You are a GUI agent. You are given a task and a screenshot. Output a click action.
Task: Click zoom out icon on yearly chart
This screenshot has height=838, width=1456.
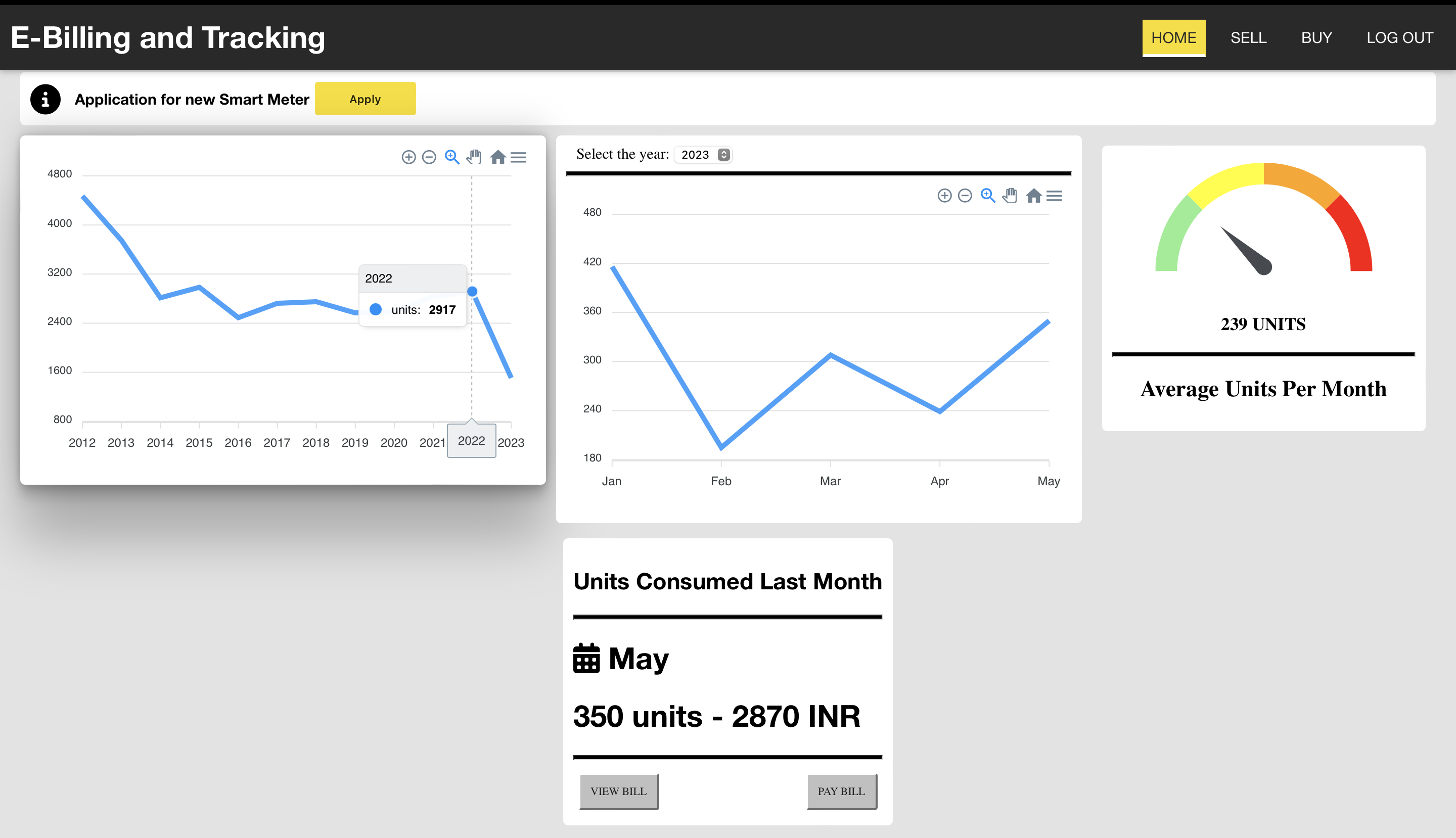[429, 157]
